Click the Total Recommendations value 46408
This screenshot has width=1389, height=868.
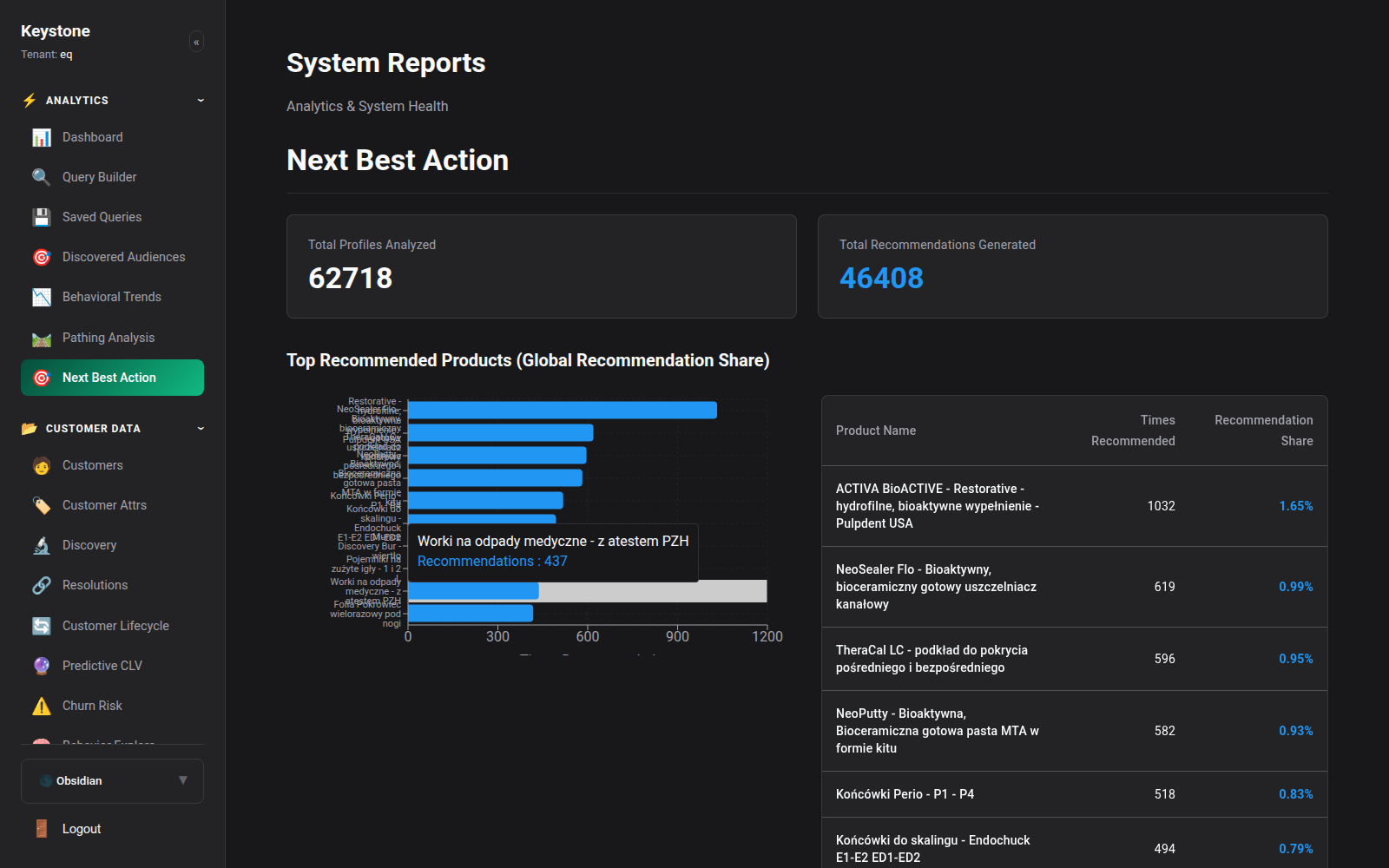click(881, 278)
